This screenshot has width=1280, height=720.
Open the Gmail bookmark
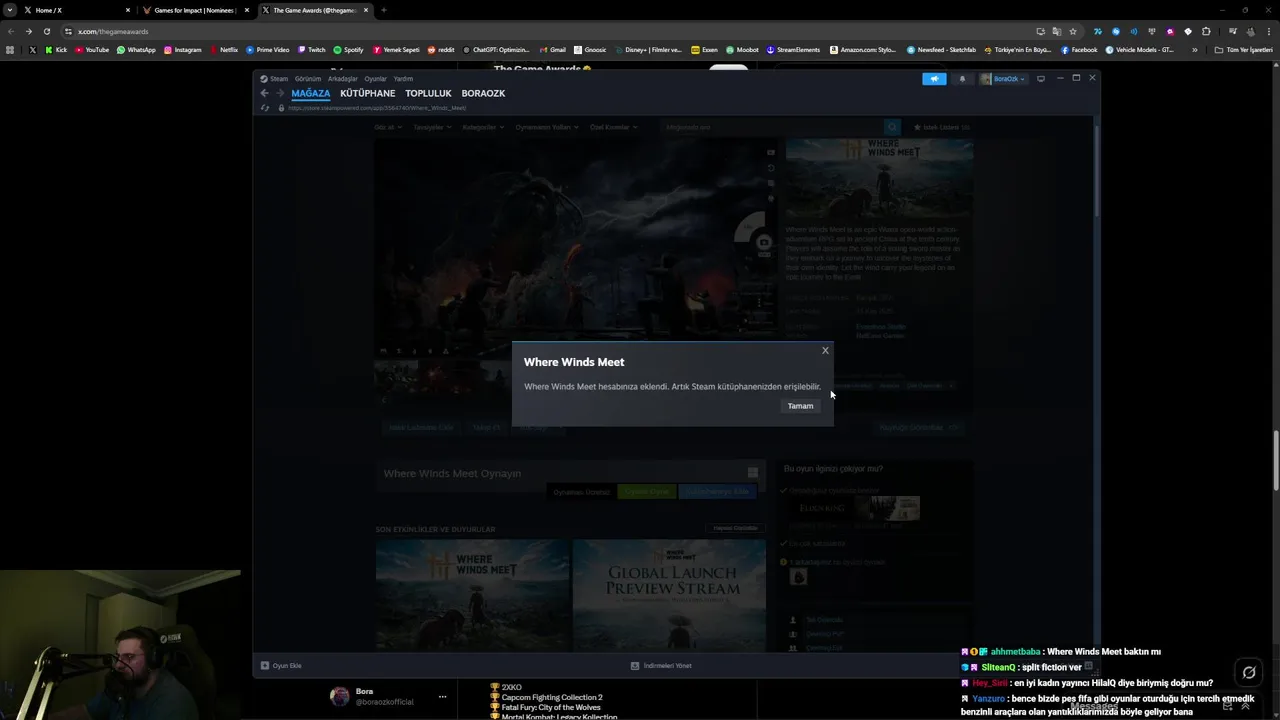[x=552, y=49]
